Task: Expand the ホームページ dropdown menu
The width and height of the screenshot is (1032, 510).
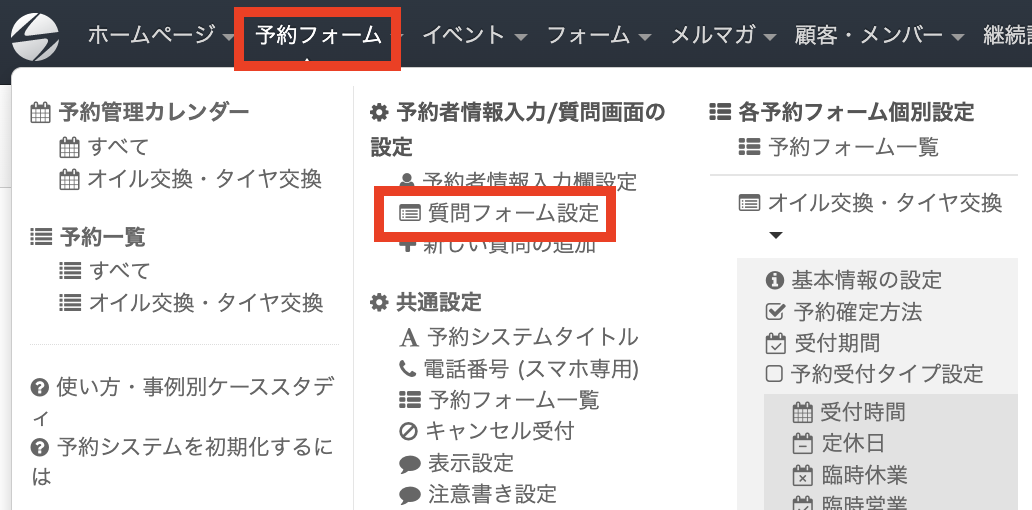Action: point(162,36)
